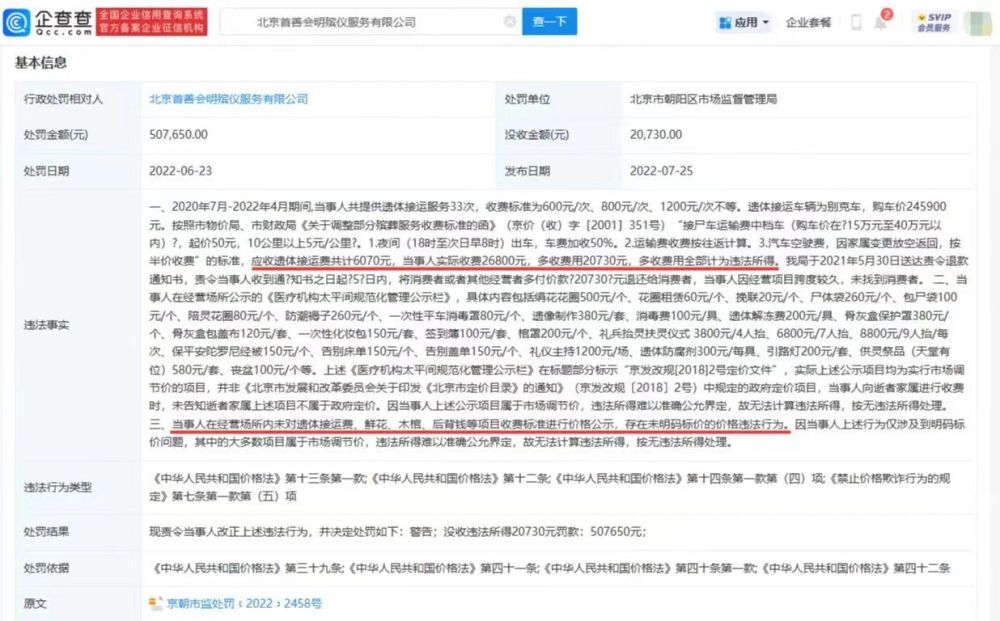
Task: Select 北京市朝阳区市场监督管理局 penalty authority text
Action: (703, 99)
